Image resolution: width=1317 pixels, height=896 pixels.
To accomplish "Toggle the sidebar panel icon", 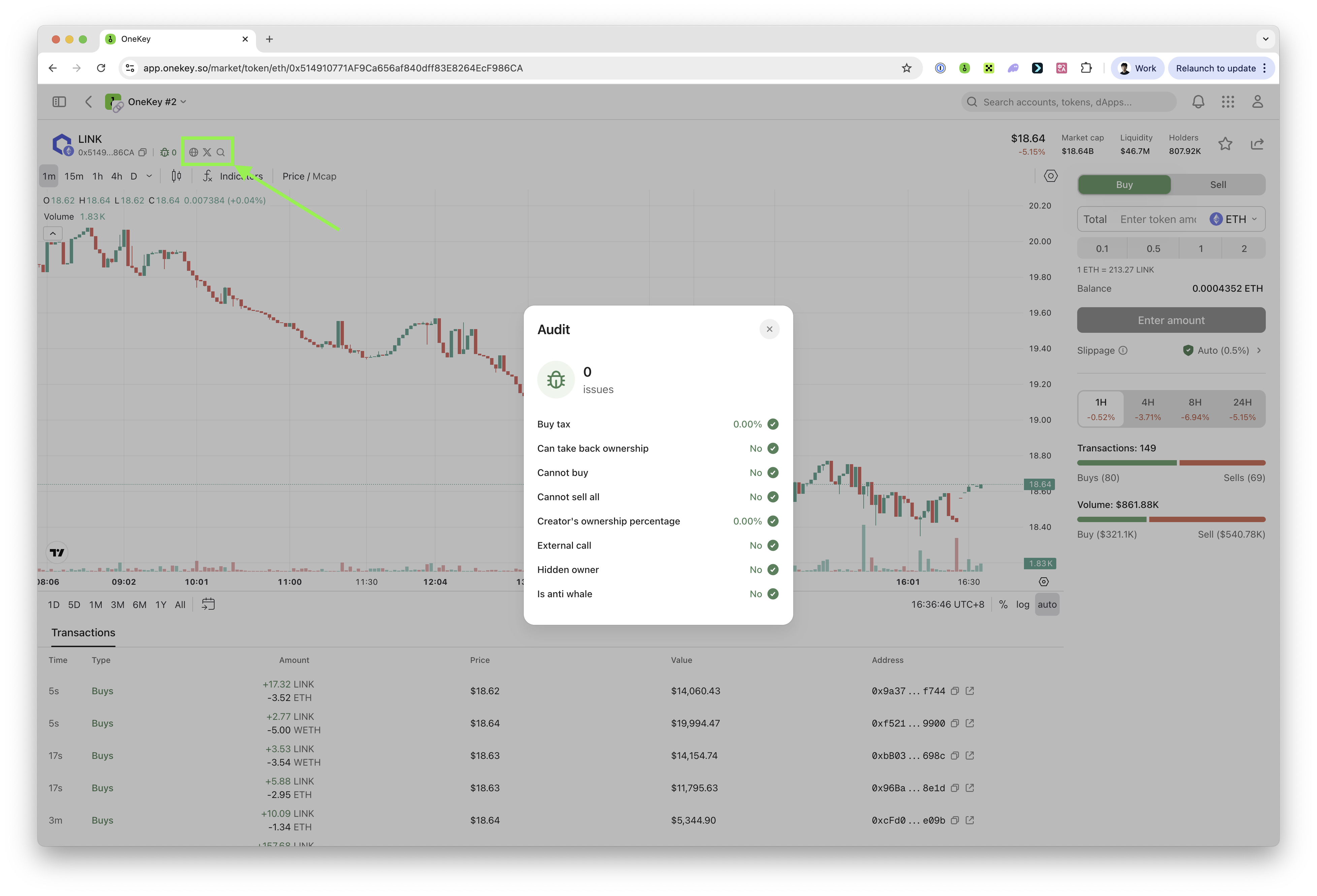I will pos(59,101).
